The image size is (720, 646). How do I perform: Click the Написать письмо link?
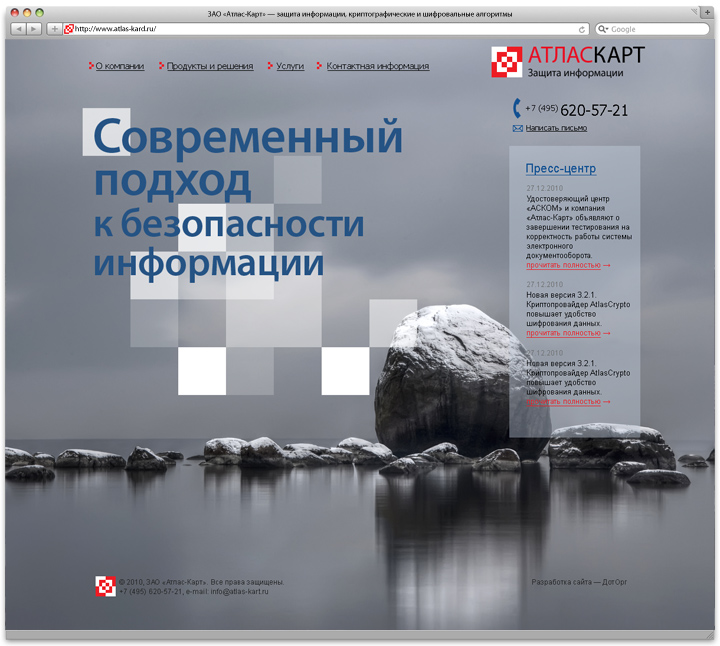(x=556, y=129)
